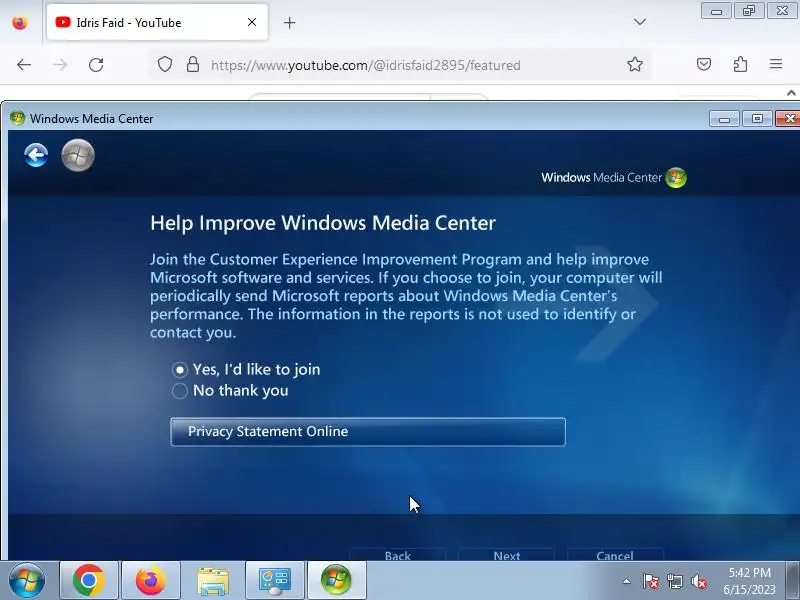Click Next to continue setup

507,555
